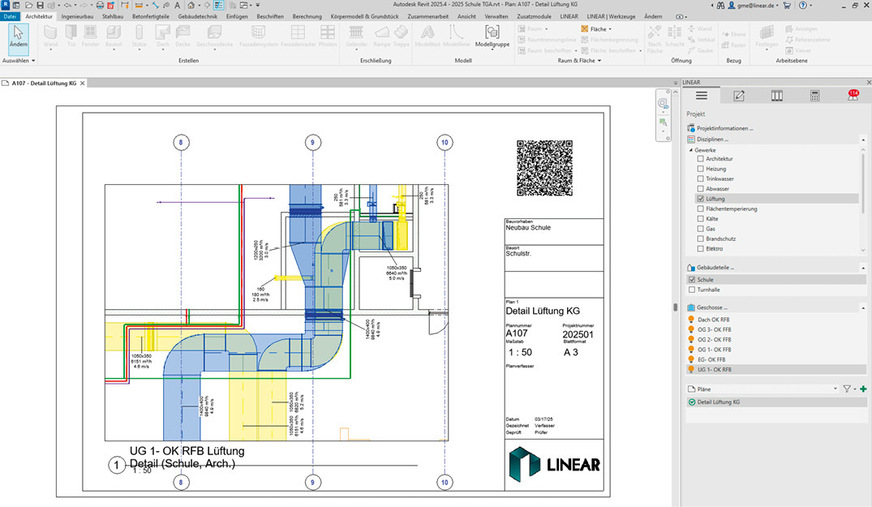Toggle the Dach OK RFB lightbulb
This screenshot has width=872, height=507.
coord(691,319)
